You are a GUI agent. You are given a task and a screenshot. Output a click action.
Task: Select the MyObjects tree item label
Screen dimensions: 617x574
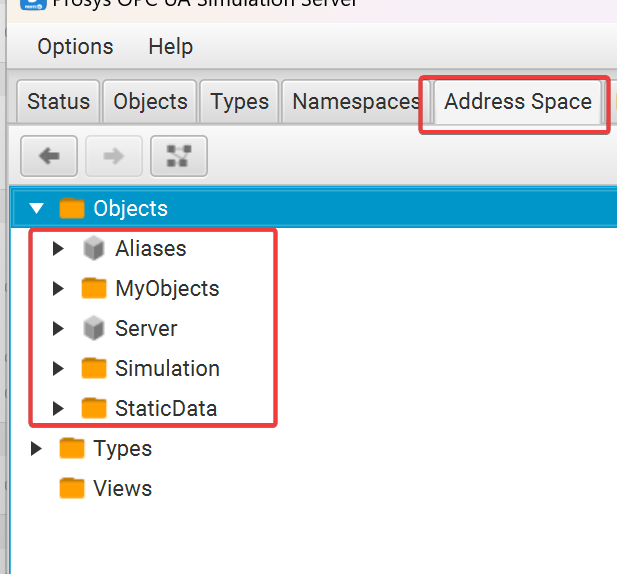[167, 289]
